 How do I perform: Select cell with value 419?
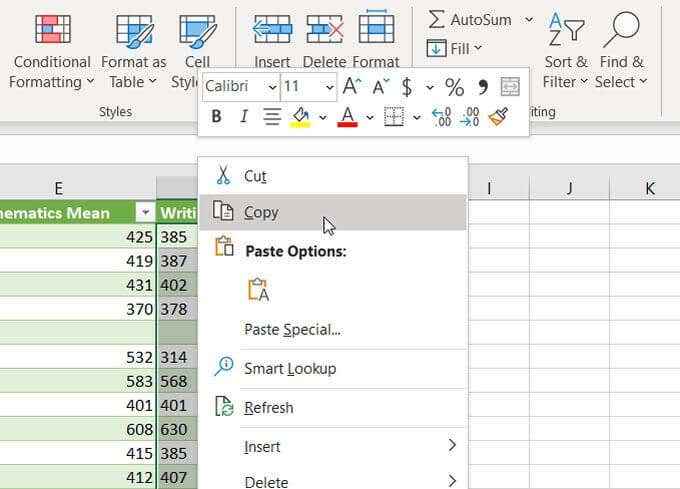tap(77, 261)
